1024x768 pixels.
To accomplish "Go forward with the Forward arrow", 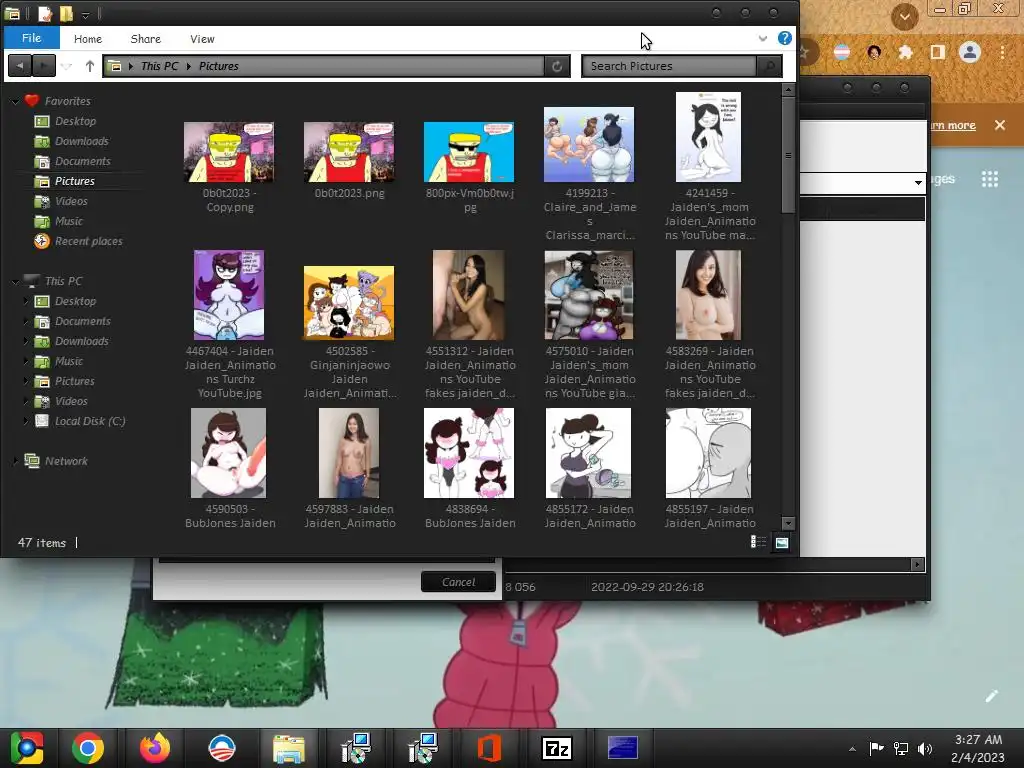I will click(44, 66).
